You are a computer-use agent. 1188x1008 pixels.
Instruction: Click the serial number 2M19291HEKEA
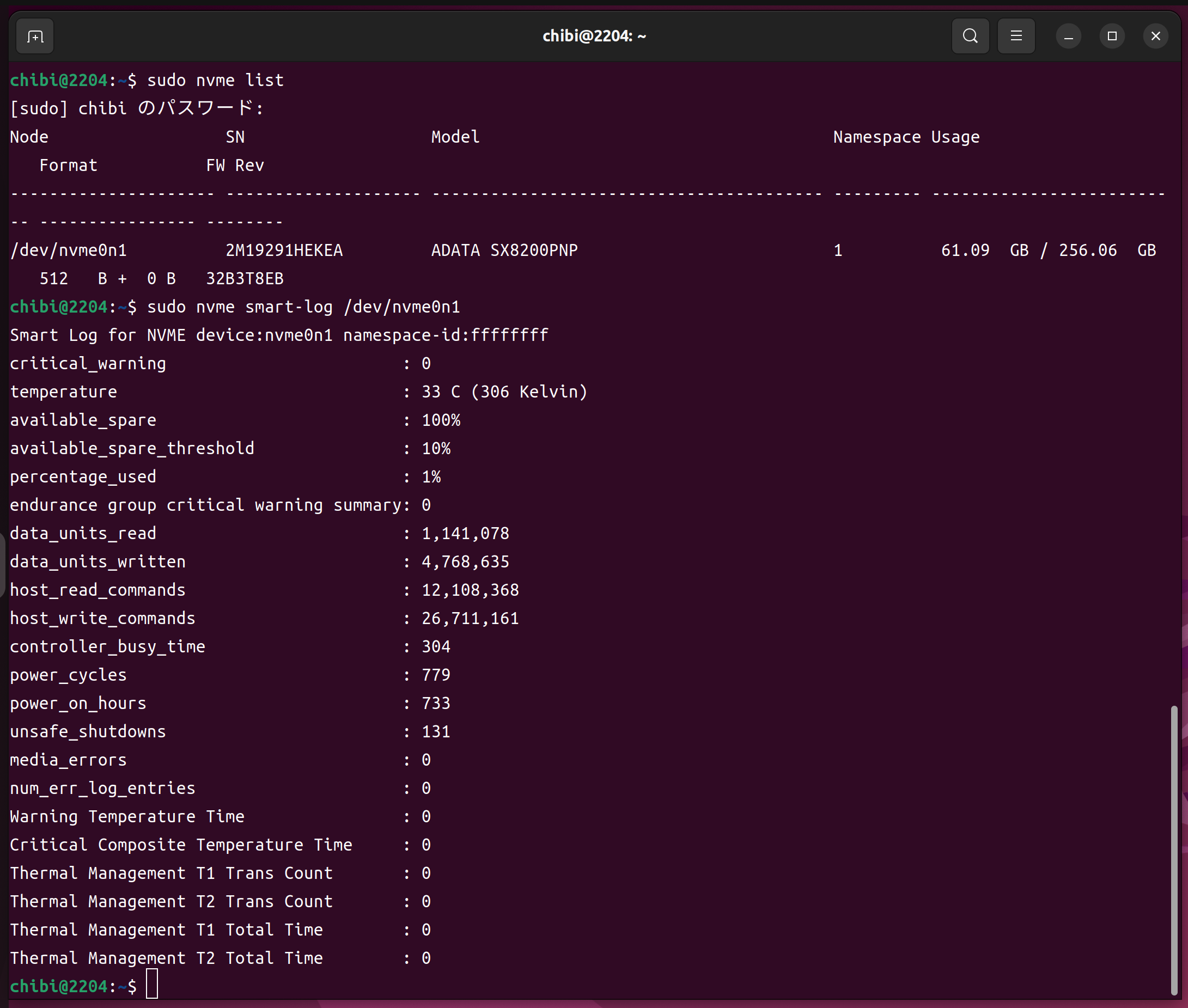pyautogui.click(x=284, y=251)
